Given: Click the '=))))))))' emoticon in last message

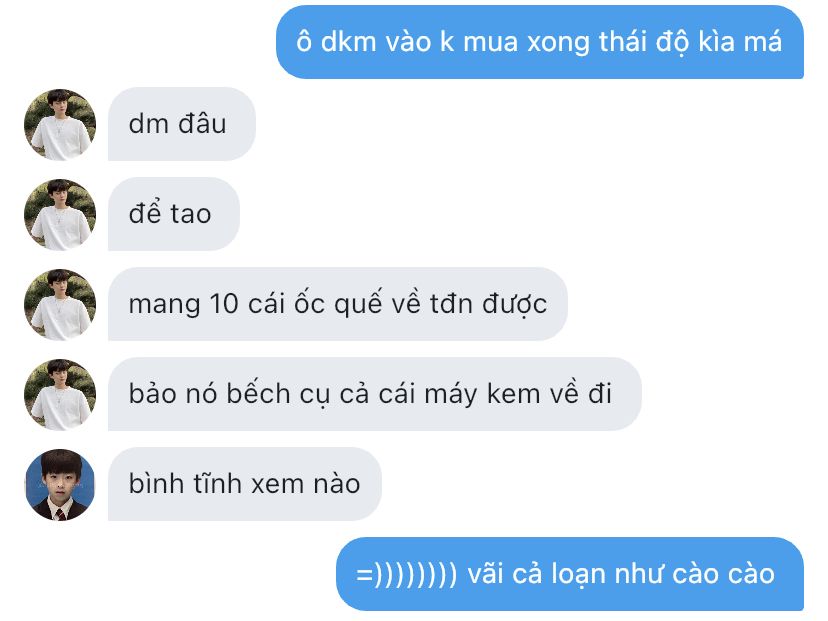Looking at the screenshot, I should click(x=406, y=575).
